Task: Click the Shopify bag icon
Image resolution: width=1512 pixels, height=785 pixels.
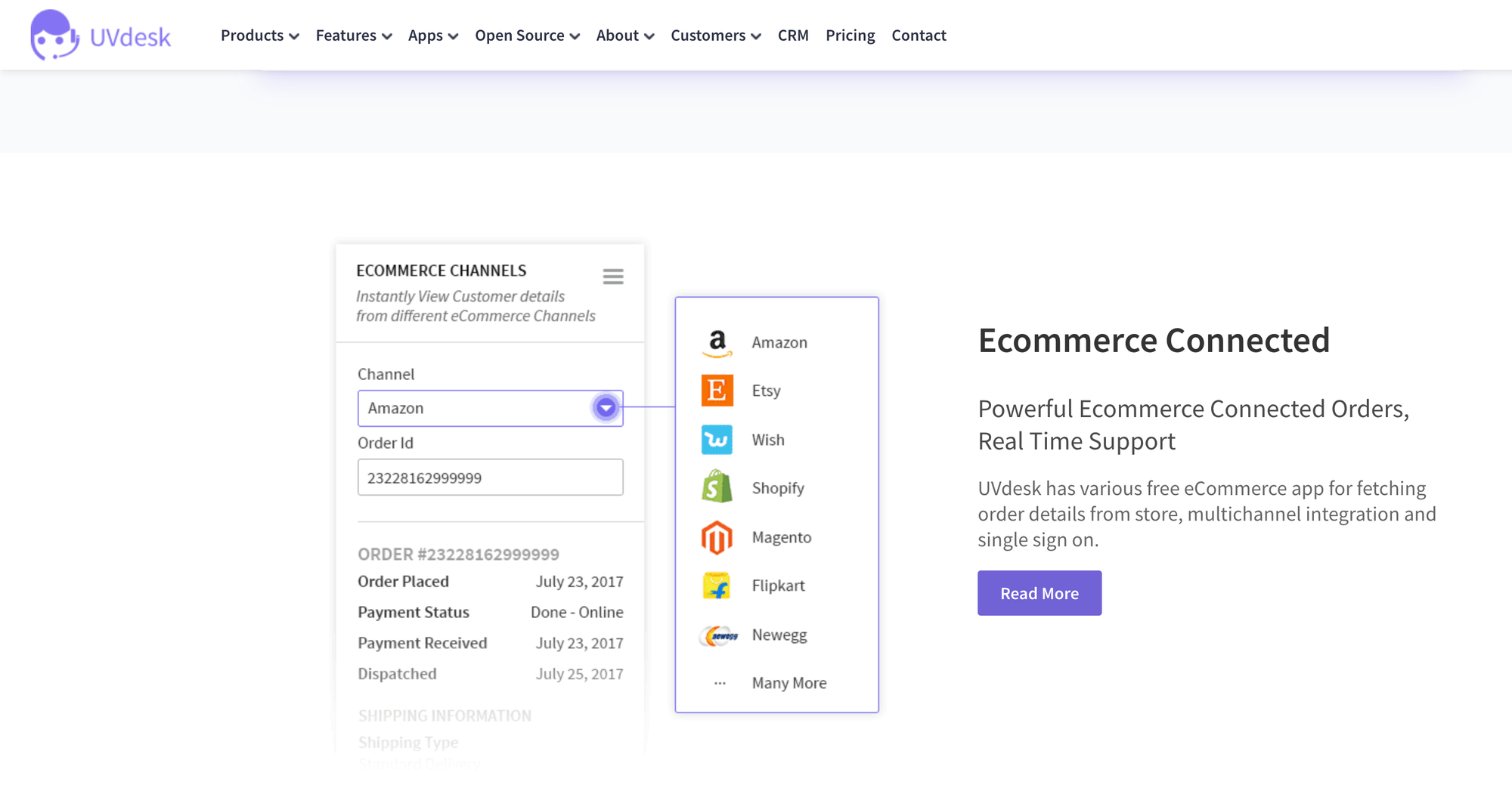Action: click(x=717, y=487)
